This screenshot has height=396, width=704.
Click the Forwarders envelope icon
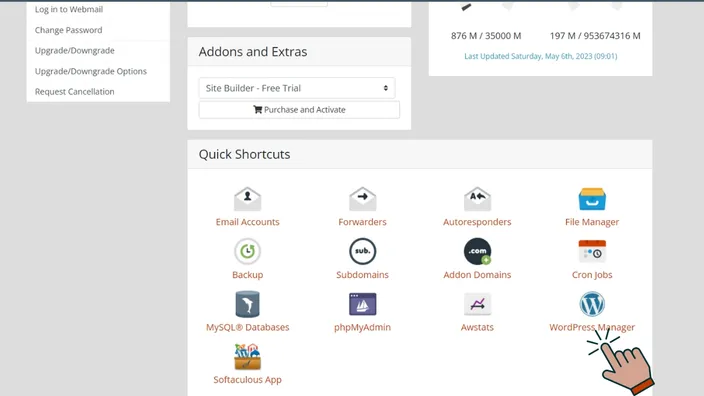[362, 199]
